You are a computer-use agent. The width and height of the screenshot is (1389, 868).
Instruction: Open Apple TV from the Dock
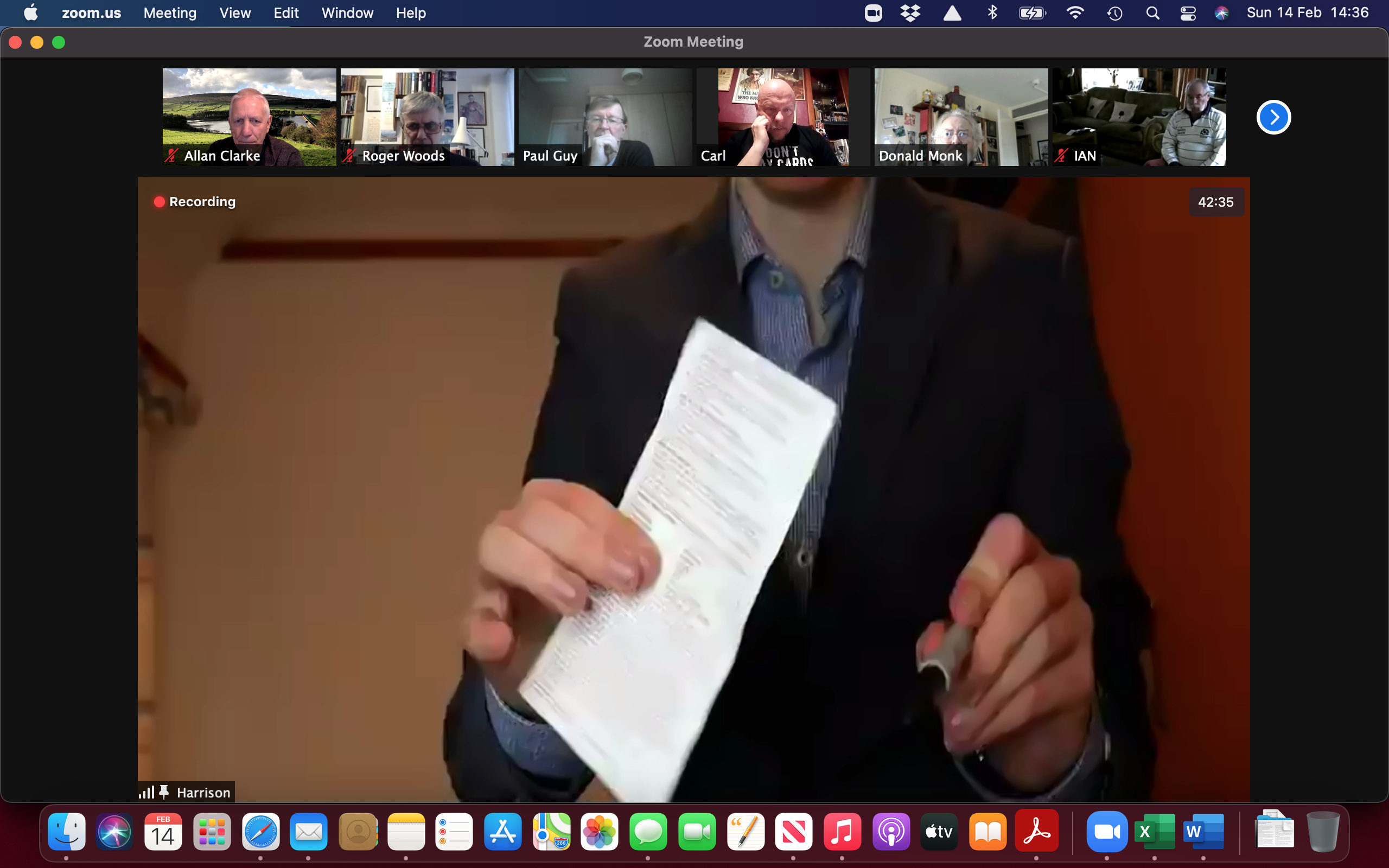click(x=939, y=831)
